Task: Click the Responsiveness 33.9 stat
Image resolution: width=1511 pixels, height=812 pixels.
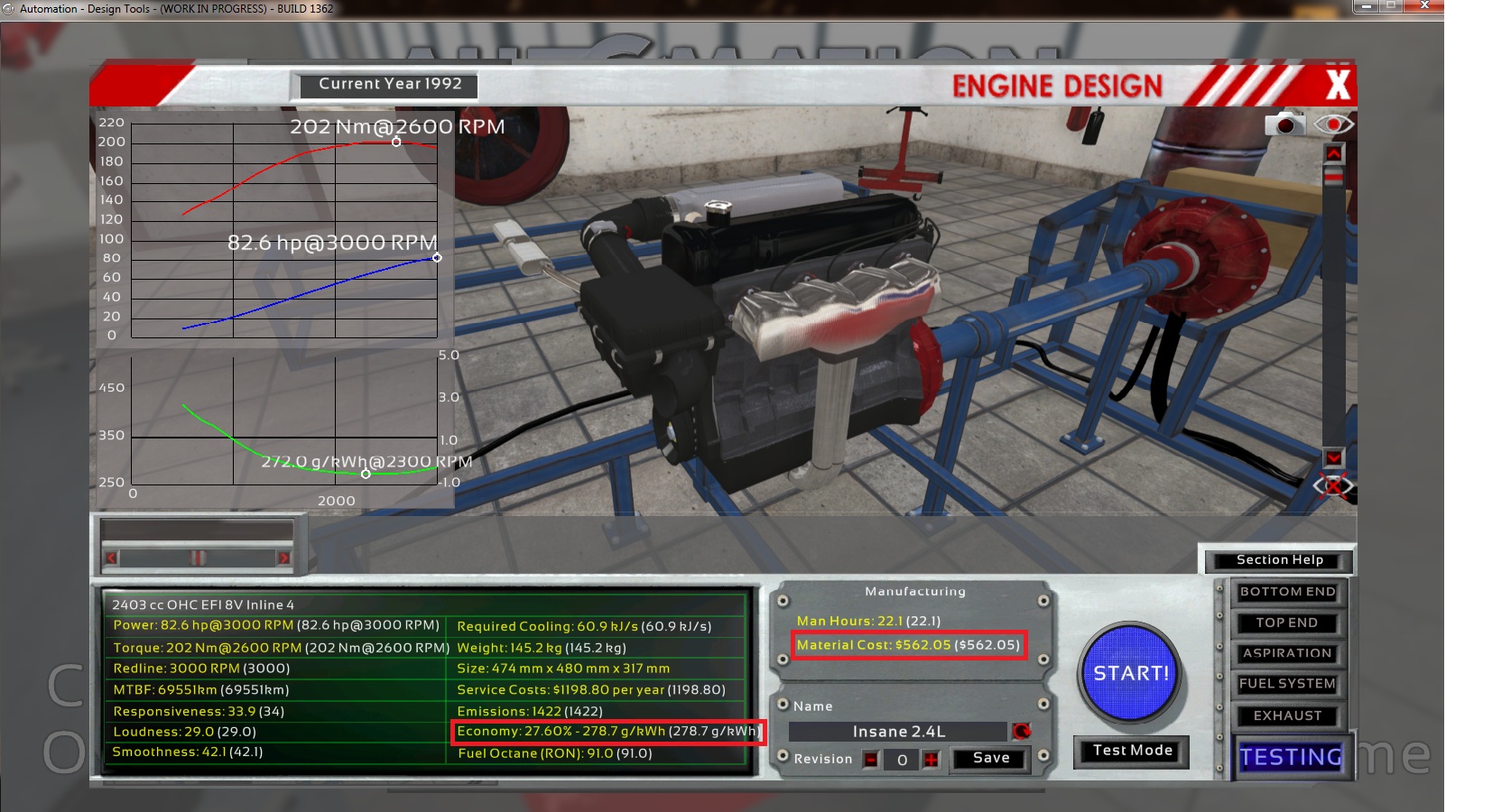Action: pos(199,712)
